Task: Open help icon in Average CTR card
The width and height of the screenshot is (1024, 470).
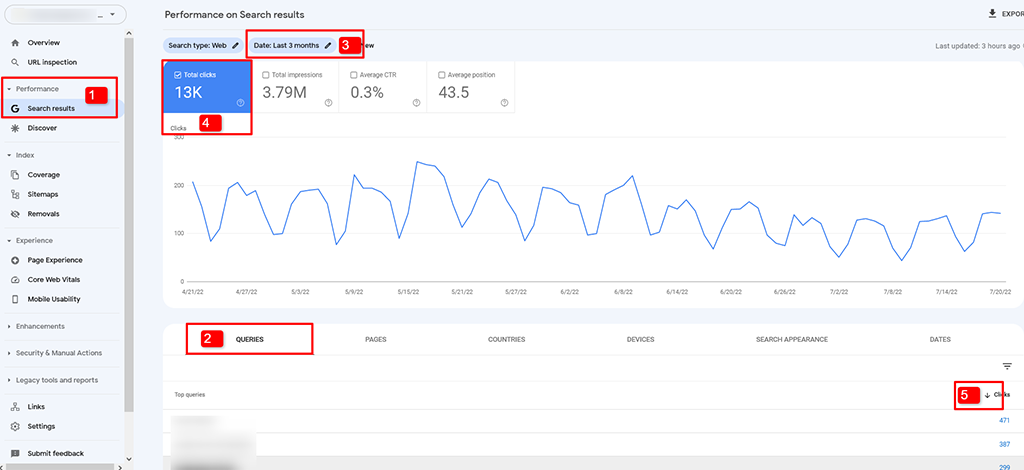Action: [x=416, y=102]
